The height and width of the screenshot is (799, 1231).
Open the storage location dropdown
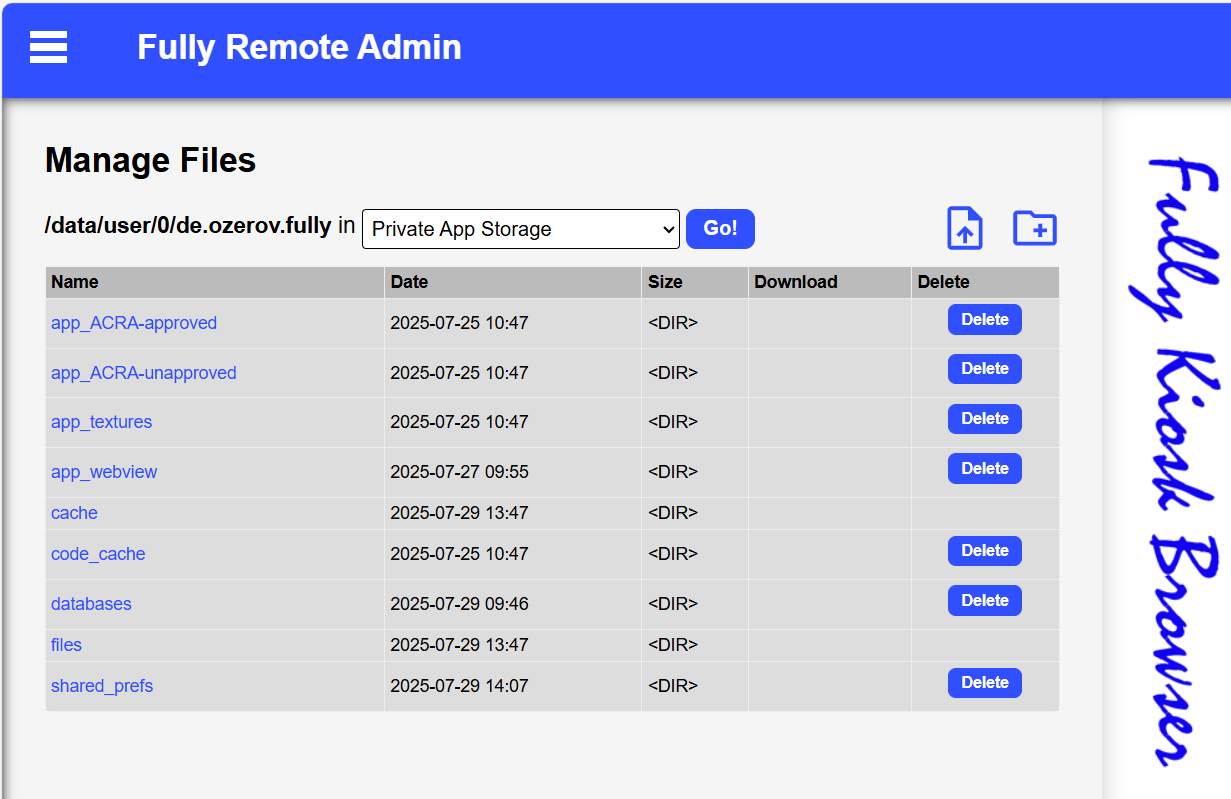(x=521, y=229)
